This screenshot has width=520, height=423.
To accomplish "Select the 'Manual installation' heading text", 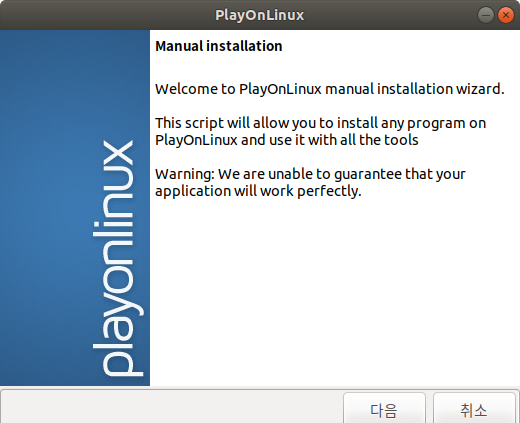I will coord(219,46).
